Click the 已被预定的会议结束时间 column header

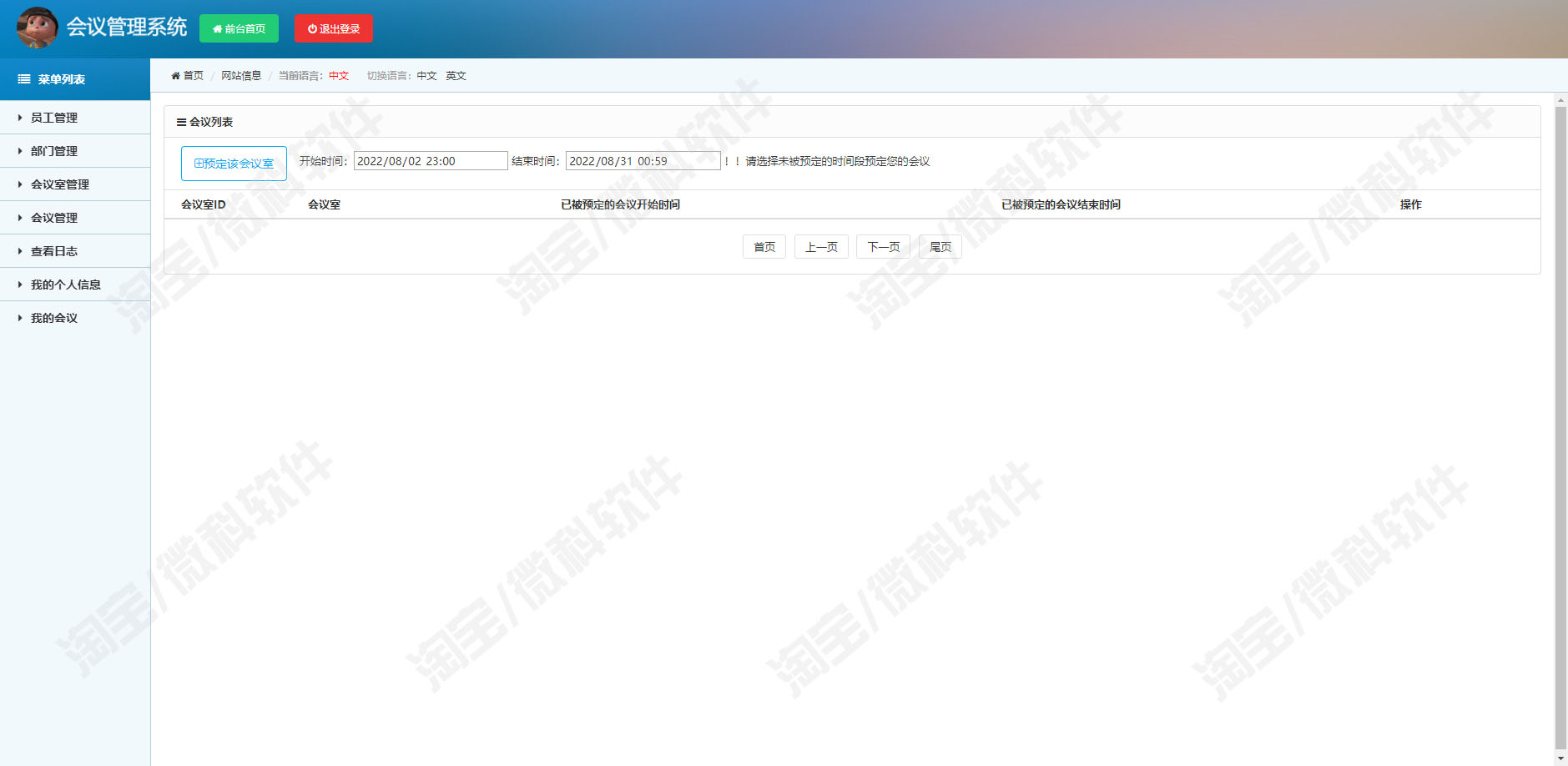point(1061,204)
